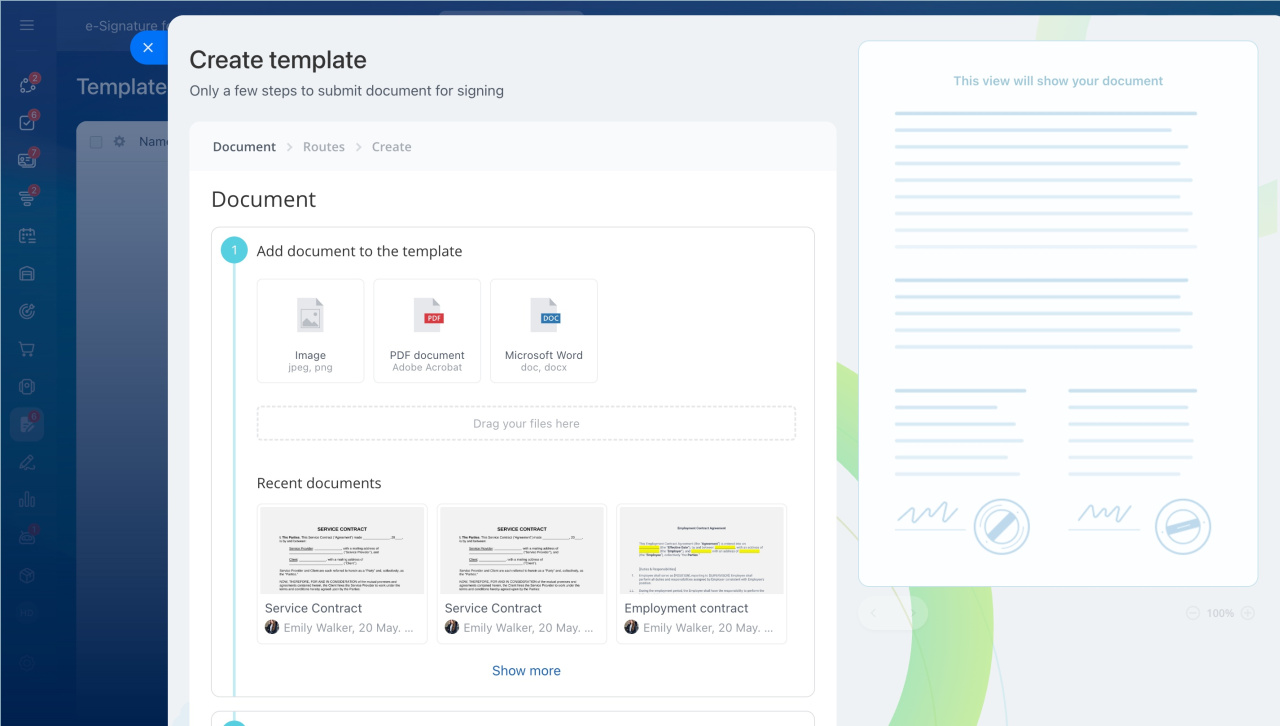The width and height of the screenshot is (1280, 726).
Task: Click the 'Recent documents' heading
Action: point(319,483)
